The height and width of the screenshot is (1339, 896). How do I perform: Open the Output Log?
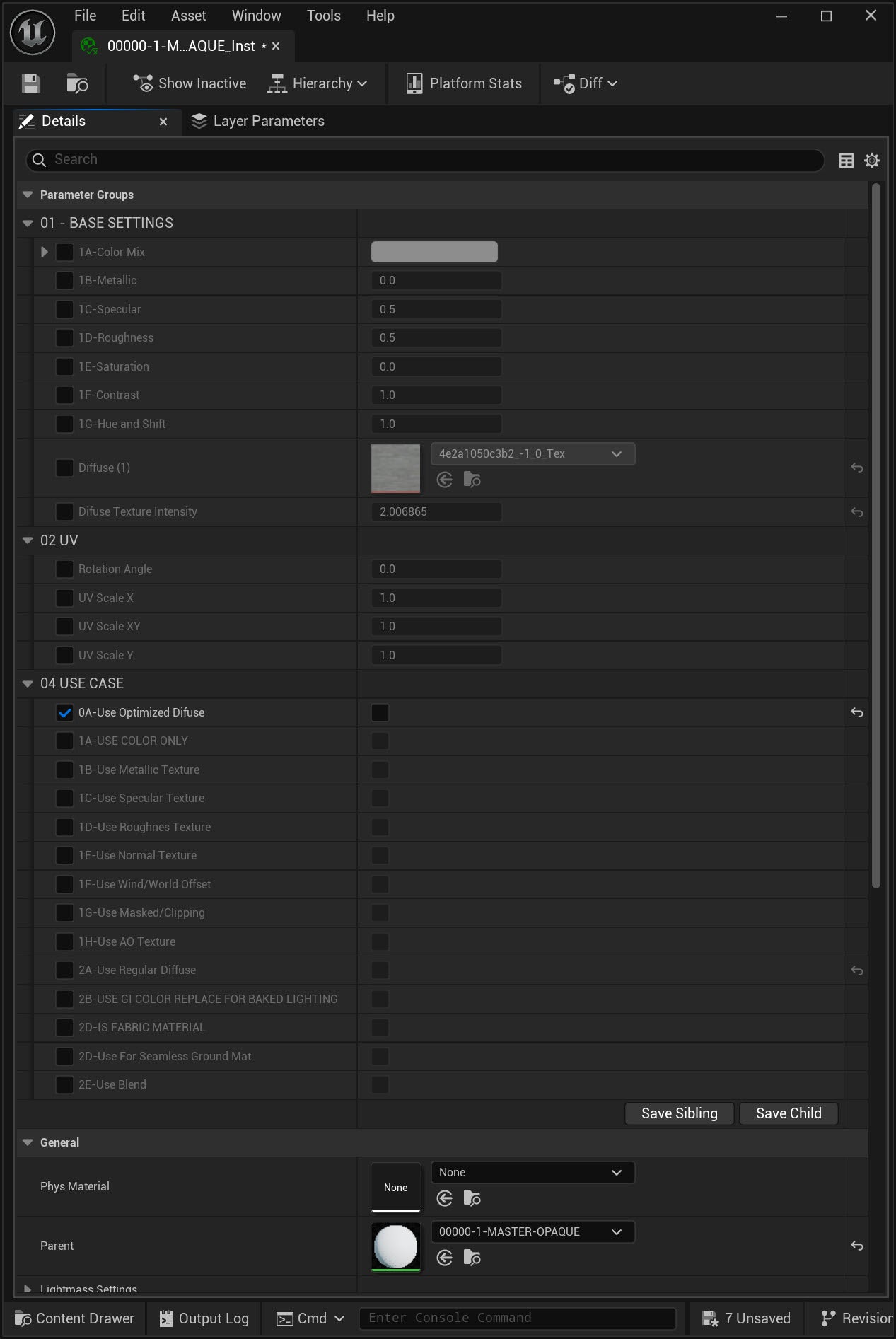click(x=204, y=1318)
